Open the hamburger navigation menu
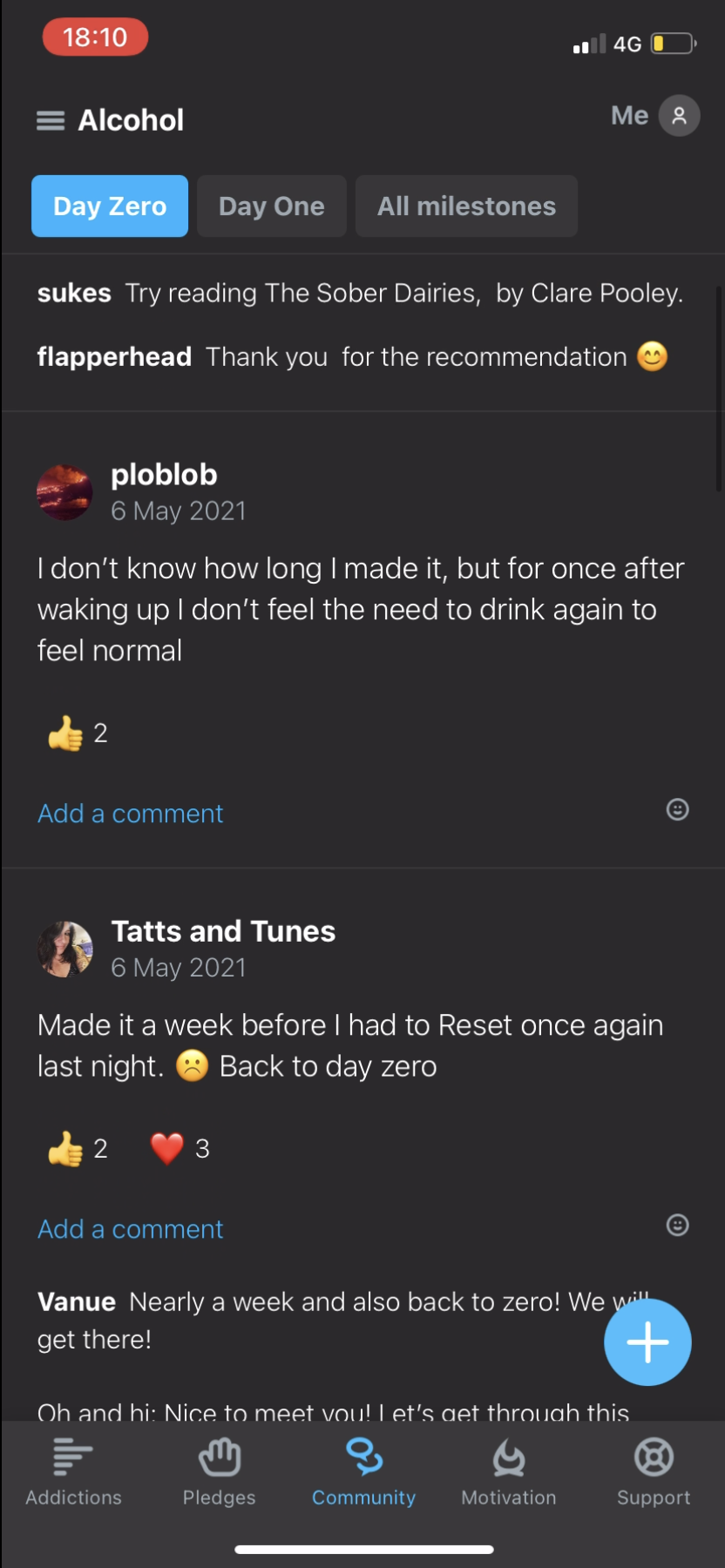Screen dimensions: 725x1568 coord(50,119)
